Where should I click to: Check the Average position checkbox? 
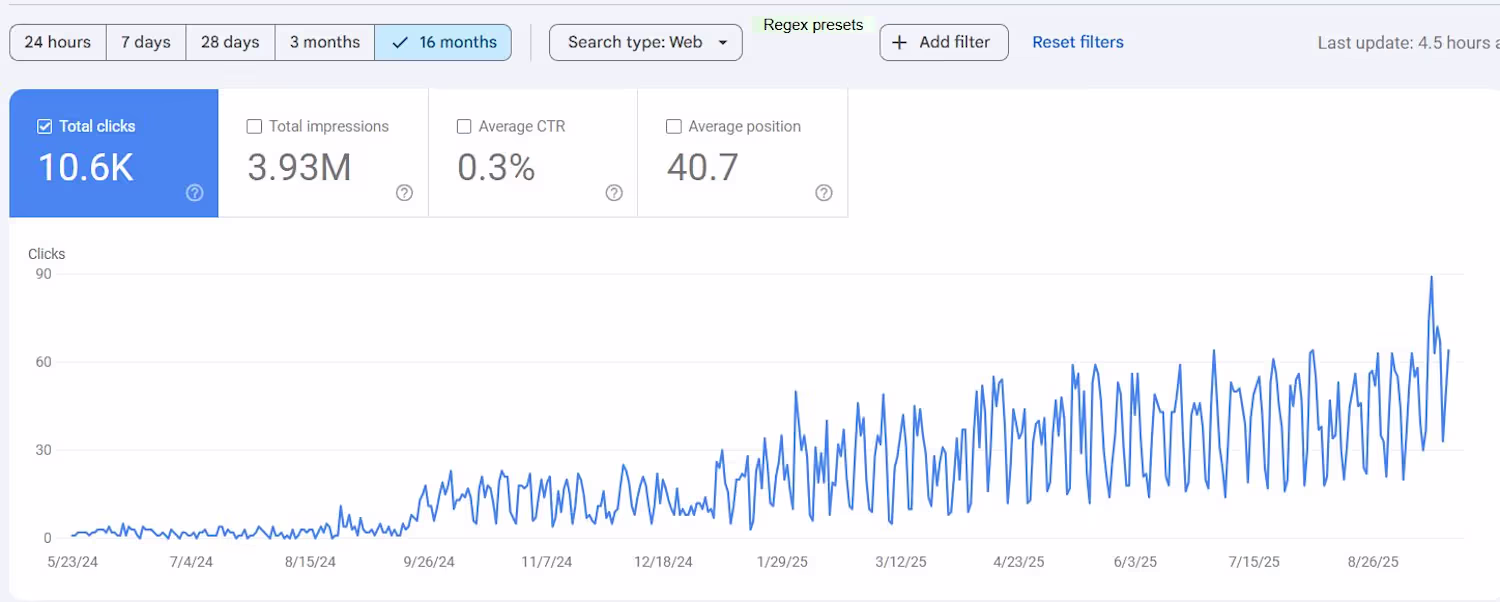(x=674, y=127)
